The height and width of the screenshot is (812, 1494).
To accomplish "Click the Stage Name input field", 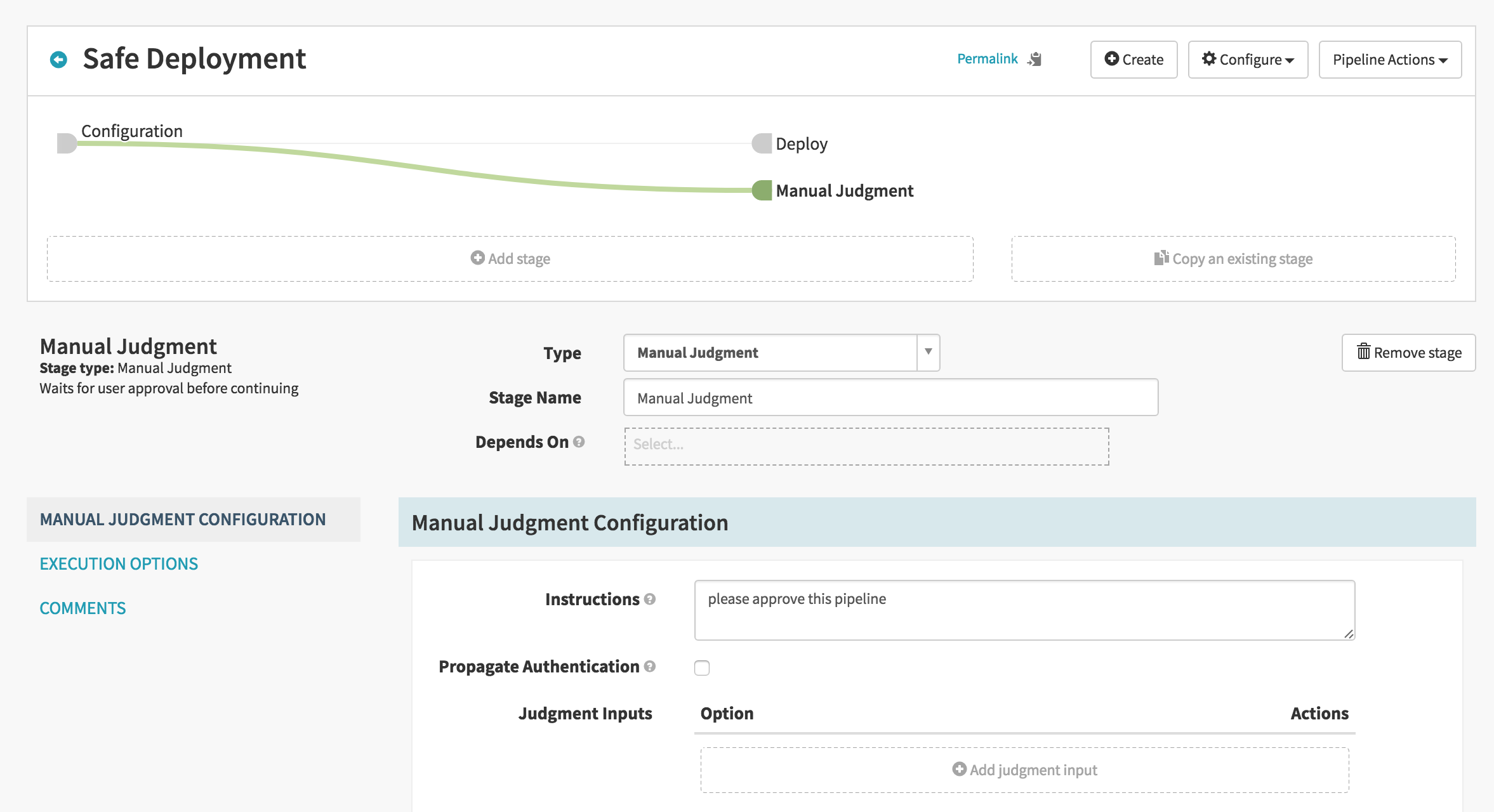I will 891,398.
